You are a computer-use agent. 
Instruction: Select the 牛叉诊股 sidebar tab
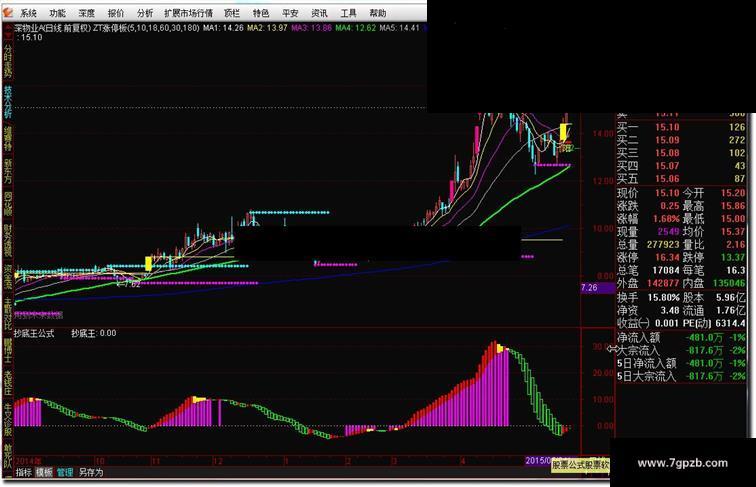(x=8, y=419)
